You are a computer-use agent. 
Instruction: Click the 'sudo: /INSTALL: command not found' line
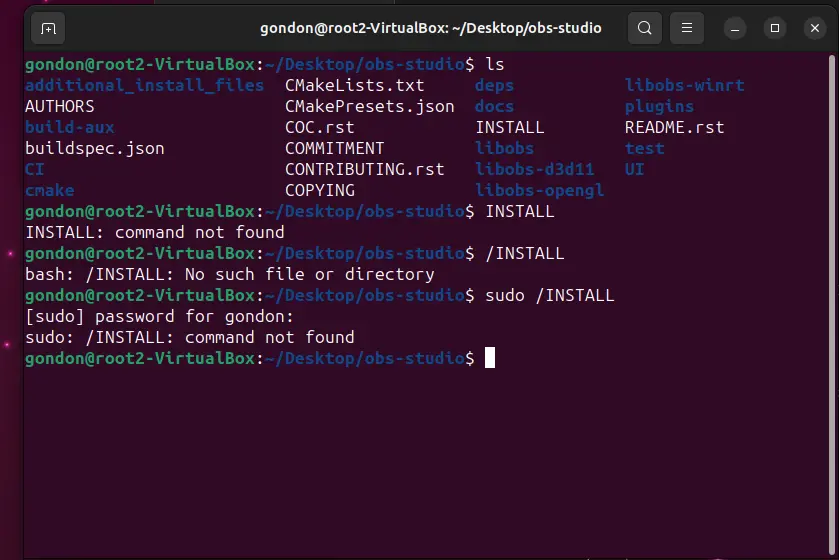[x=189, y=337]
